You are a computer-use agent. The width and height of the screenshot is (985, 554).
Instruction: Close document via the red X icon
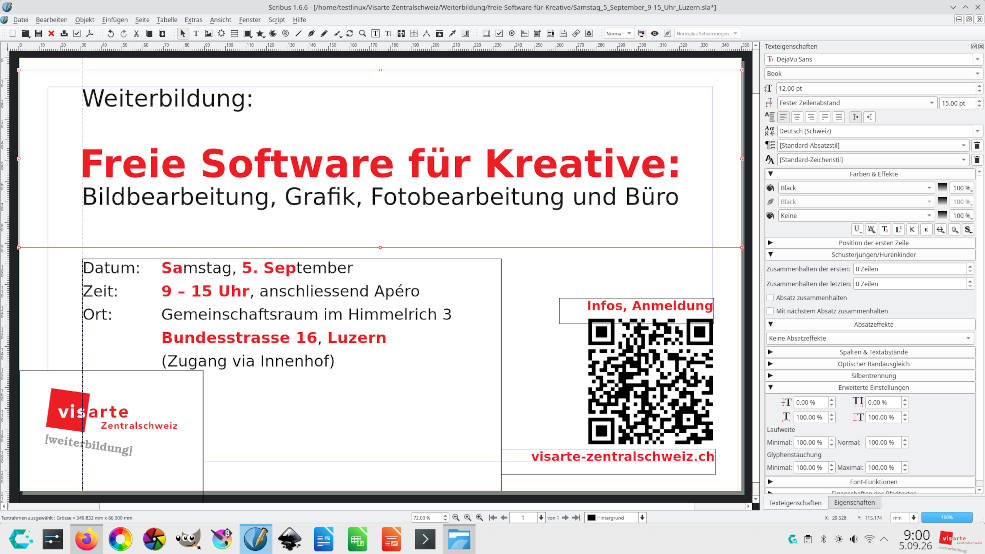(x=51, y=33)
